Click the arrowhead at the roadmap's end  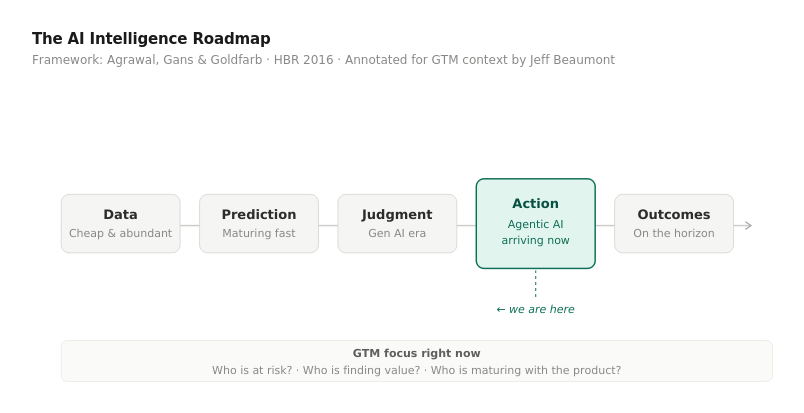747,226
